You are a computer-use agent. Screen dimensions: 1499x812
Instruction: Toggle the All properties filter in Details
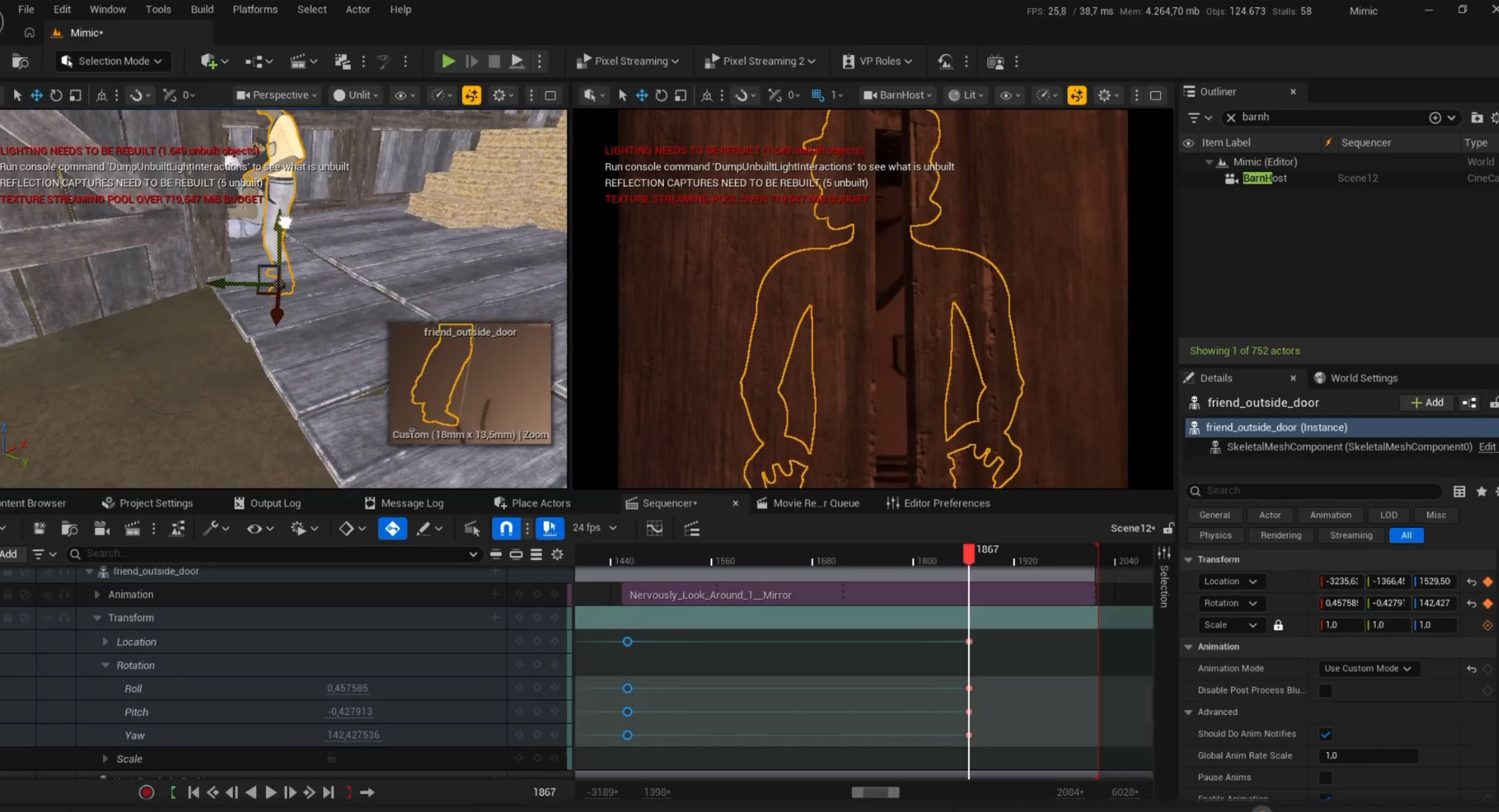pos(1406,535)
